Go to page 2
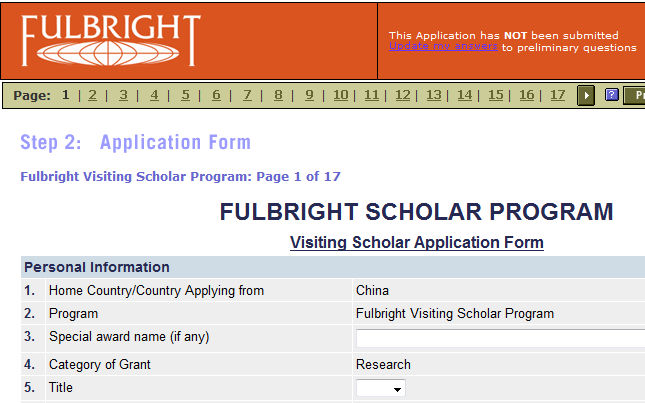Viewport: 645px width, 403px height. pyautogui.click(x=92, y=95)
